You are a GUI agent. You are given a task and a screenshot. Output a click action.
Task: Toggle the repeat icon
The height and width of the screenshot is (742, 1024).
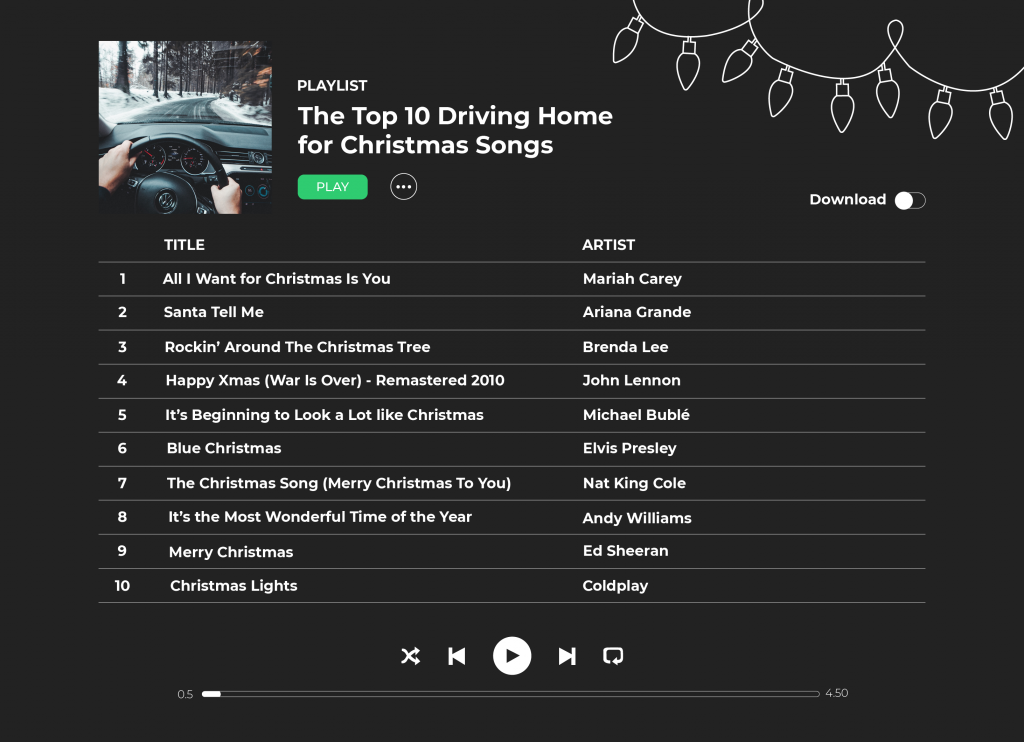613,656
